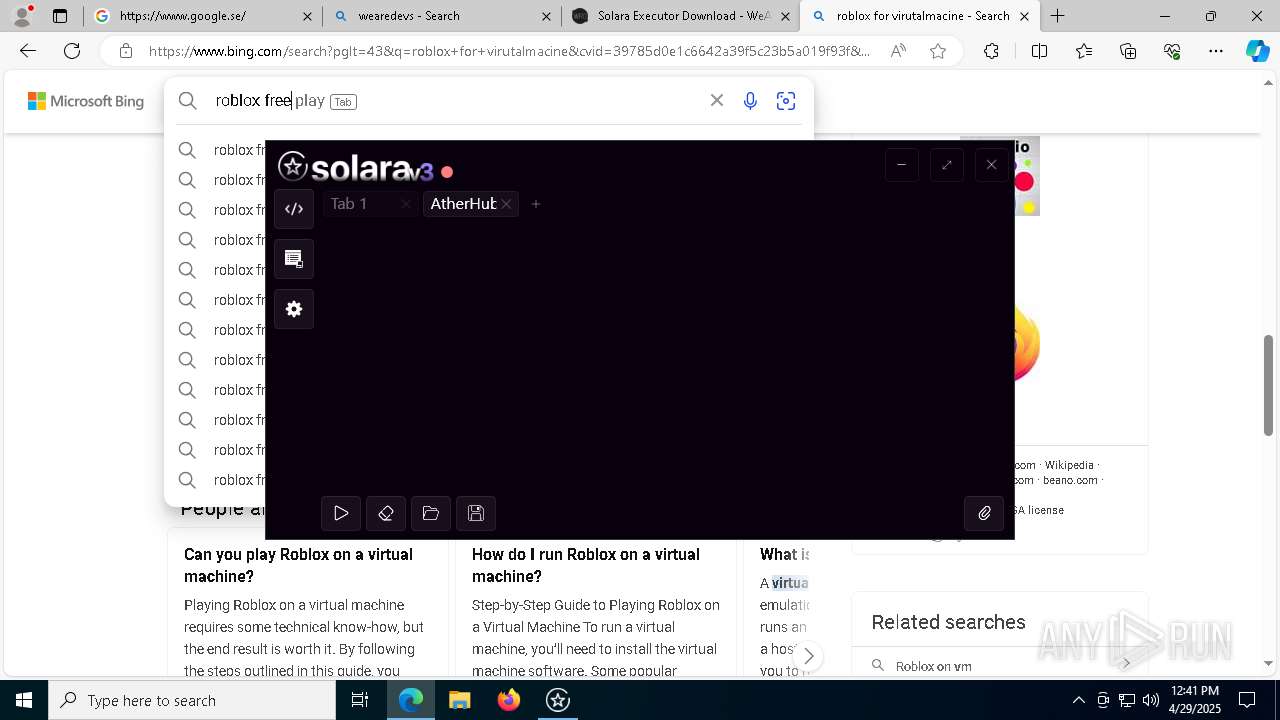
Task: Open Edge split screen icon
Action: tap(1039, 51)
